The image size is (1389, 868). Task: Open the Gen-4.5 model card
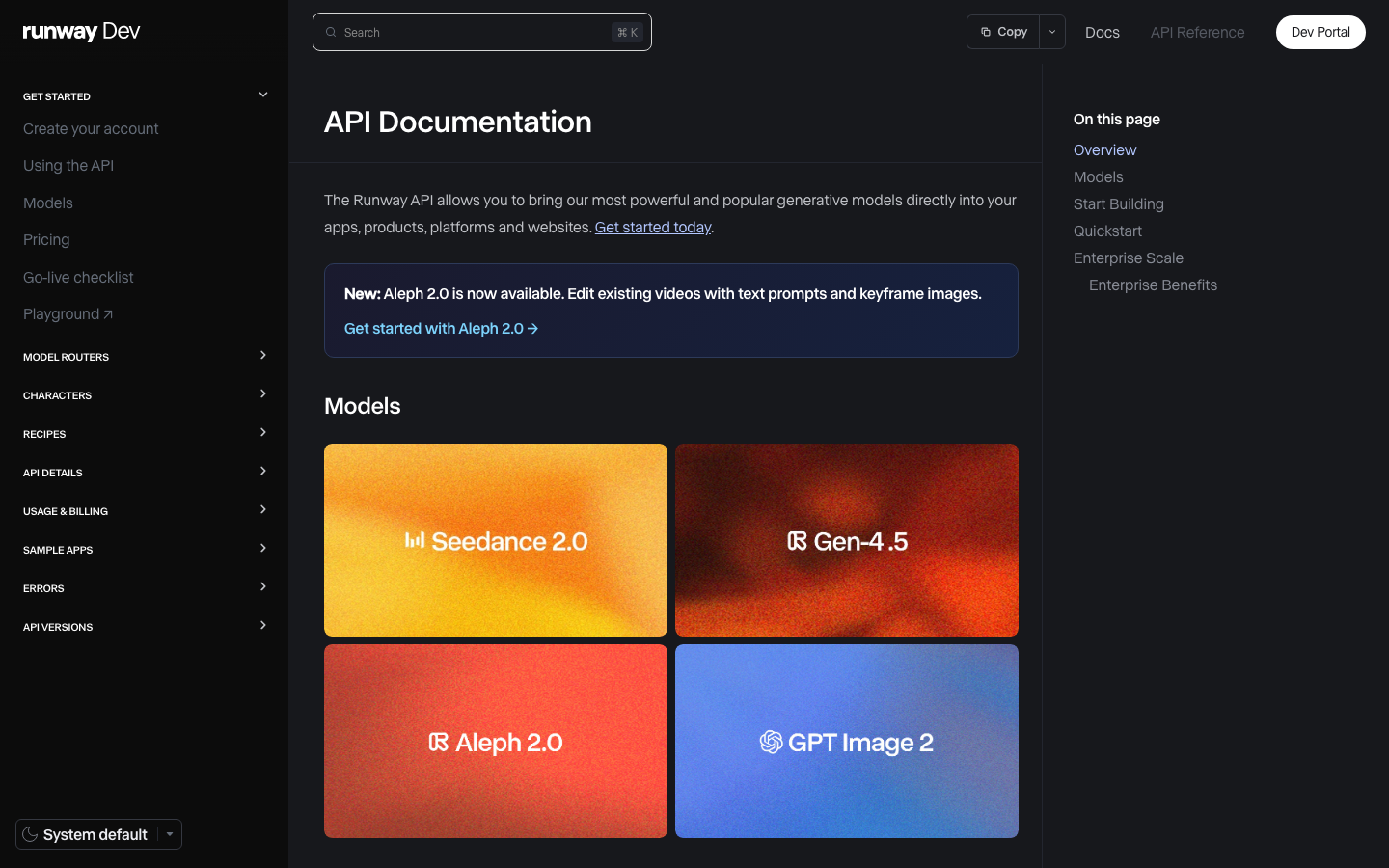pos(847,540)
